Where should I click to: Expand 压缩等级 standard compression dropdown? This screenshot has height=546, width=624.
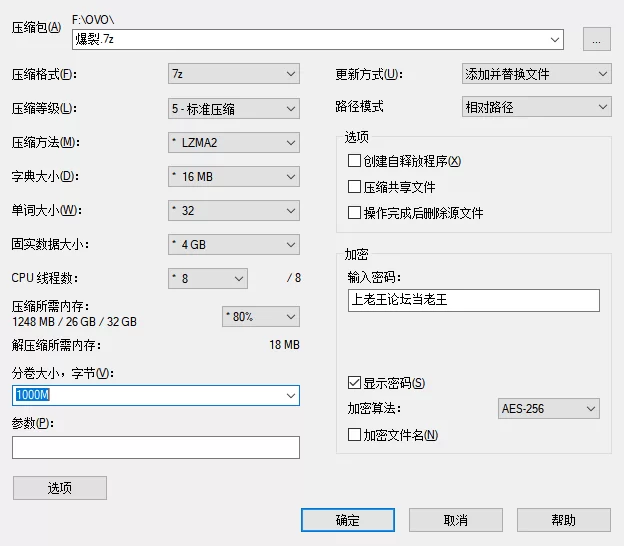(234, 108)
